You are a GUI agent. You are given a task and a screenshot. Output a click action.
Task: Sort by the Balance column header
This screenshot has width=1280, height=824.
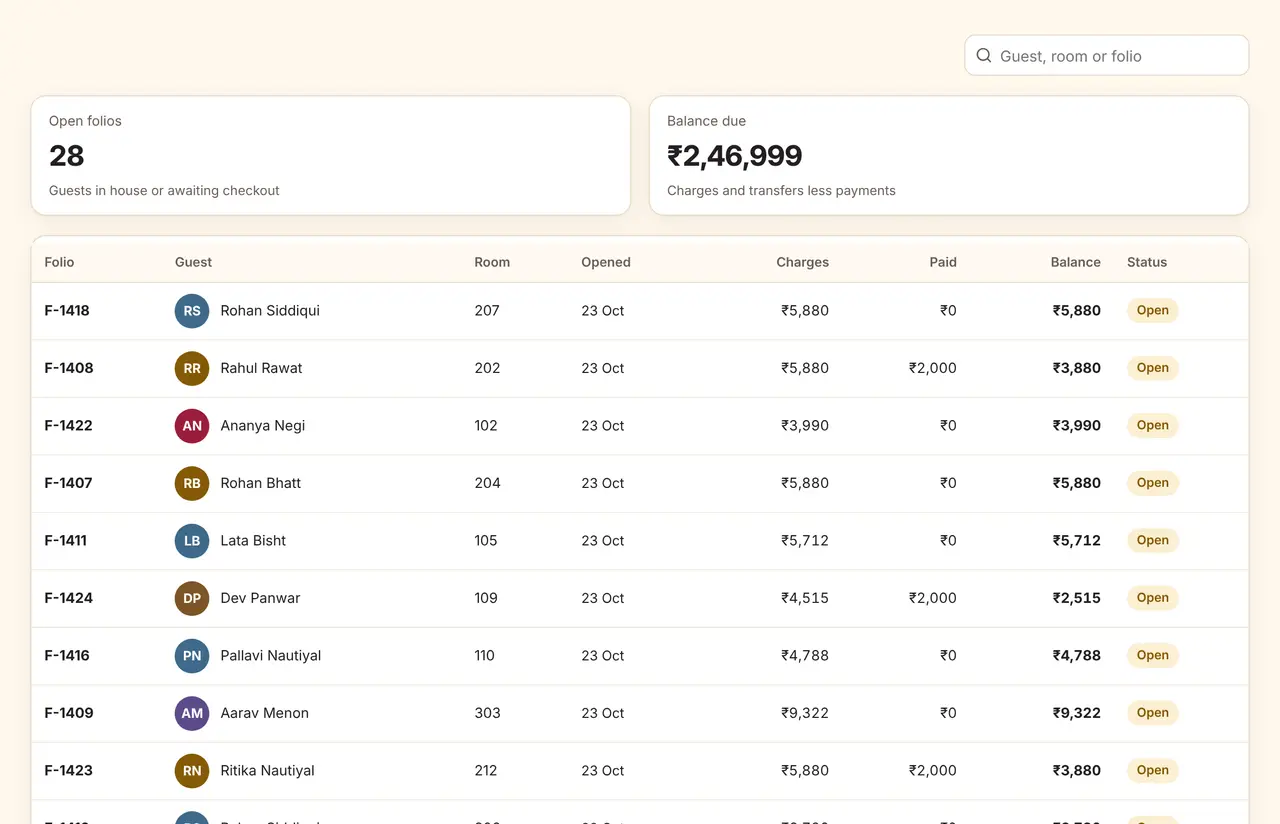[1075, 262]
